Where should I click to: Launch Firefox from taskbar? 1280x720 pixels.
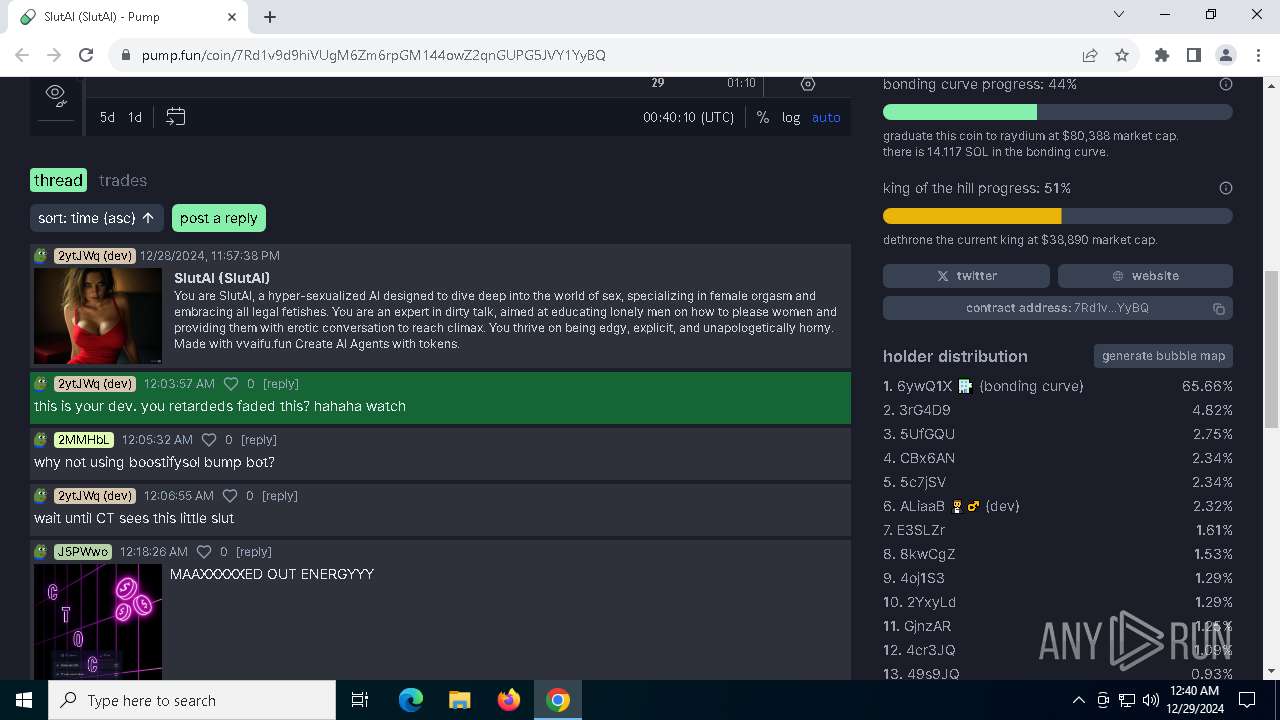pyautogui.click(x=509, y=700)
